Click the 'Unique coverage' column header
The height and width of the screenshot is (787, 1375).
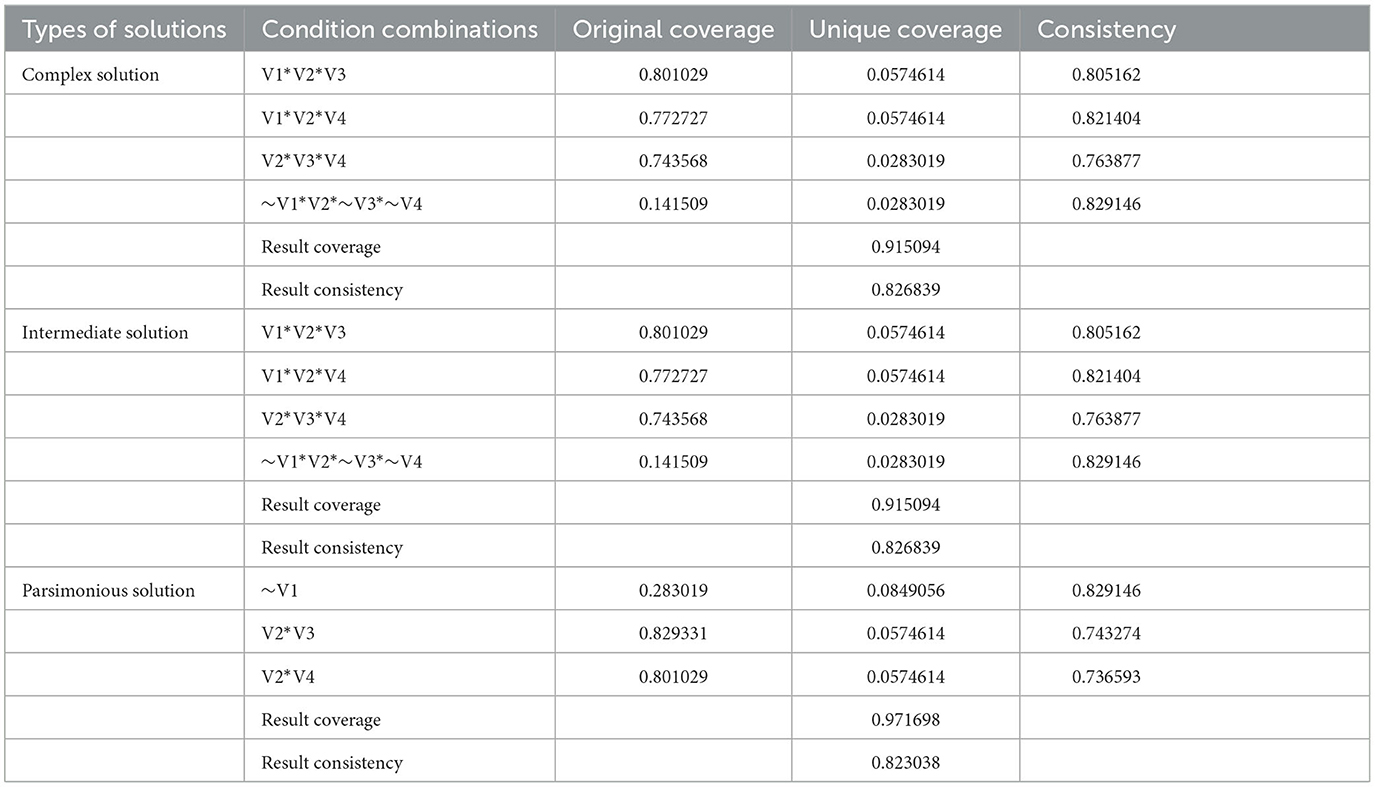[905, 30]
